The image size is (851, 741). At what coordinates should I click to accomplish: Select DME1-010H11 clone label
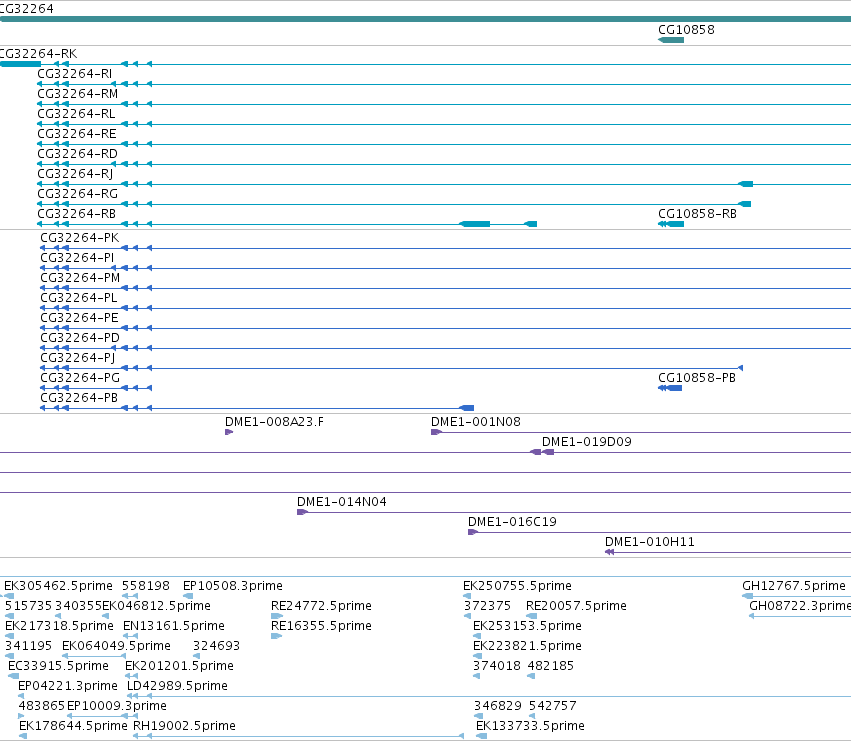point(650,542)
